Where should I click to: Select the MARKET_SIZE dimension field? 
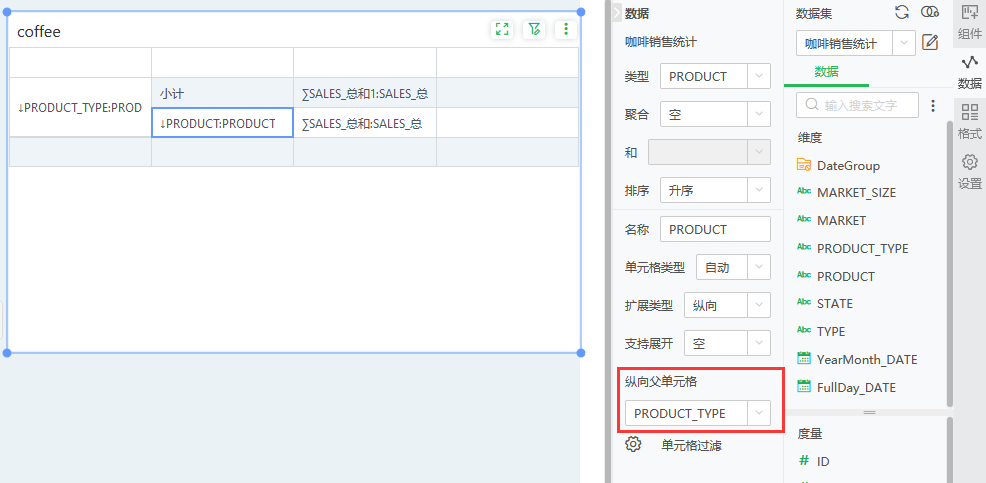click(x=856, y=192)
